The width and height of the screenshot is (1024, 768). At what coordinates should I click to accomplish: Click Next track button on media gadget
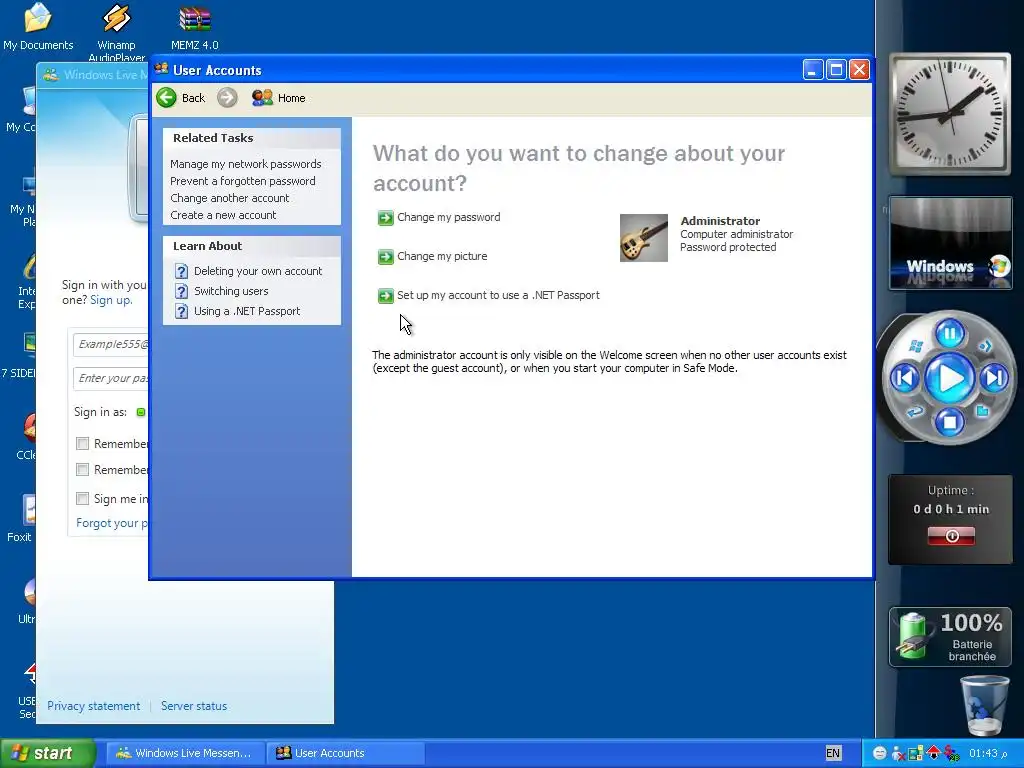pyautogui.click(x=995, y=378)
